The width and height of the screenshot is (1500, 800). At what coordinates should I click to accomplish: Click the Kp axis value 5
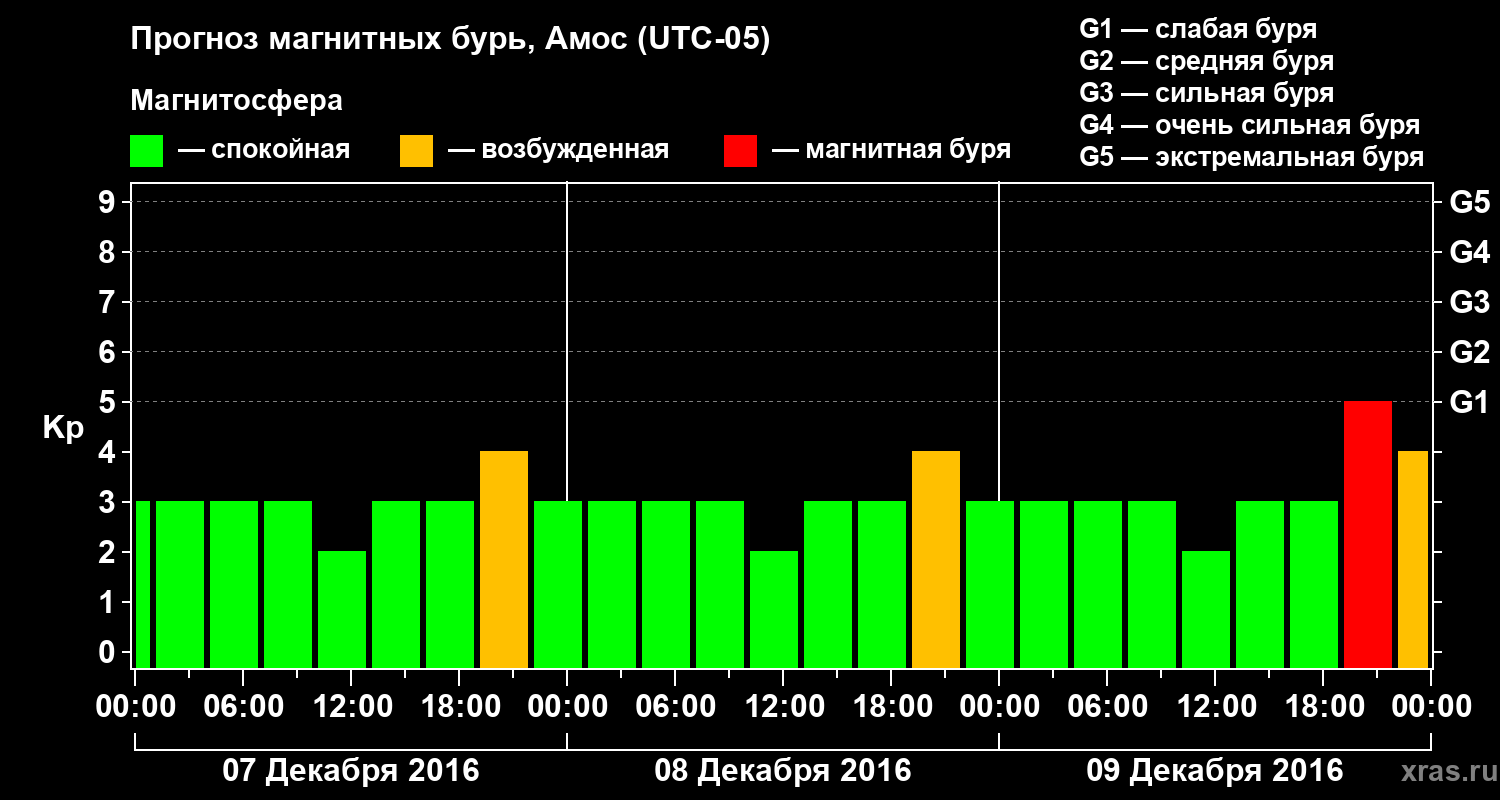tap(109, 402)
